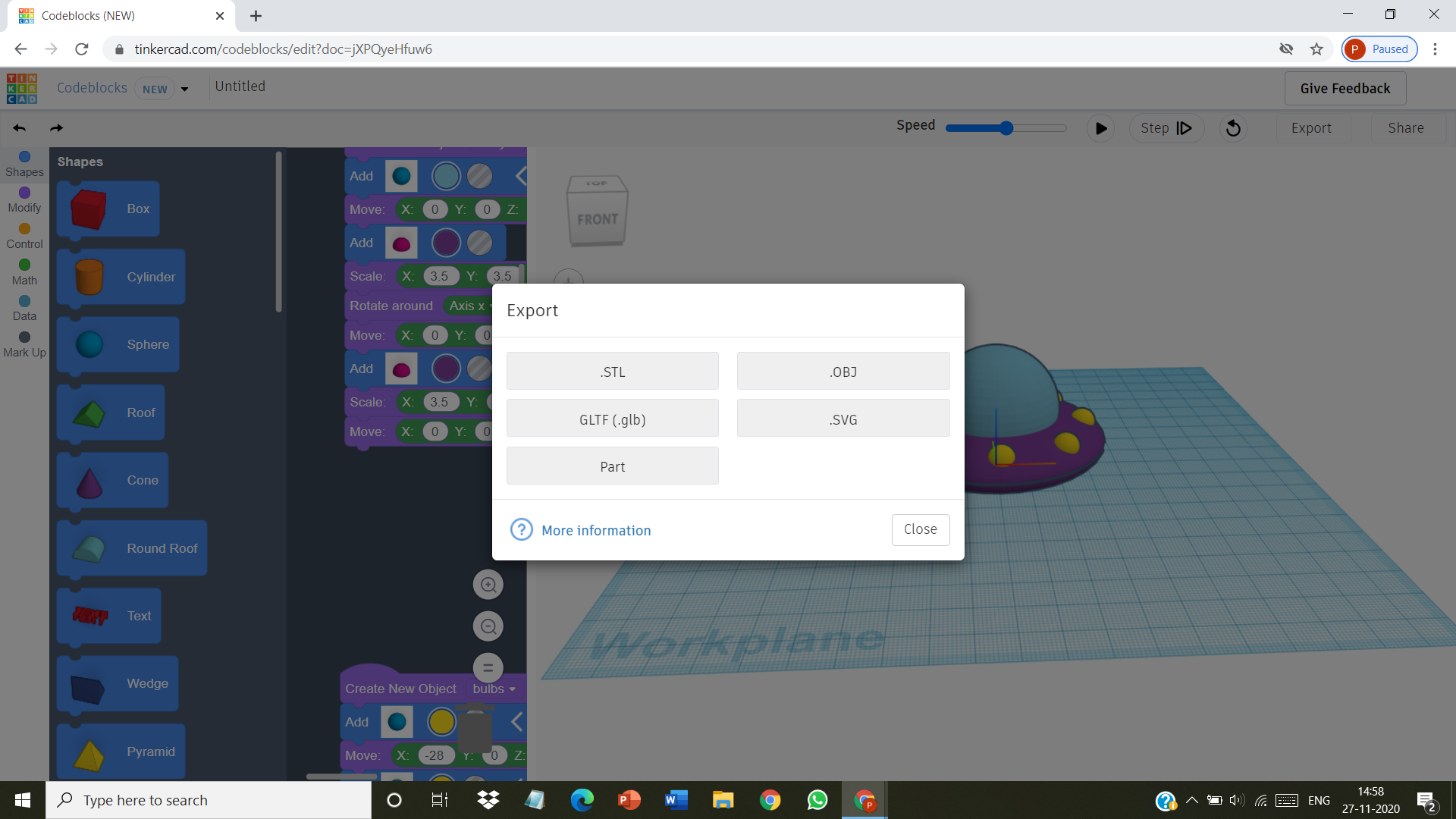
Task: Run the code with the play button
Action: pos(1101,127)
